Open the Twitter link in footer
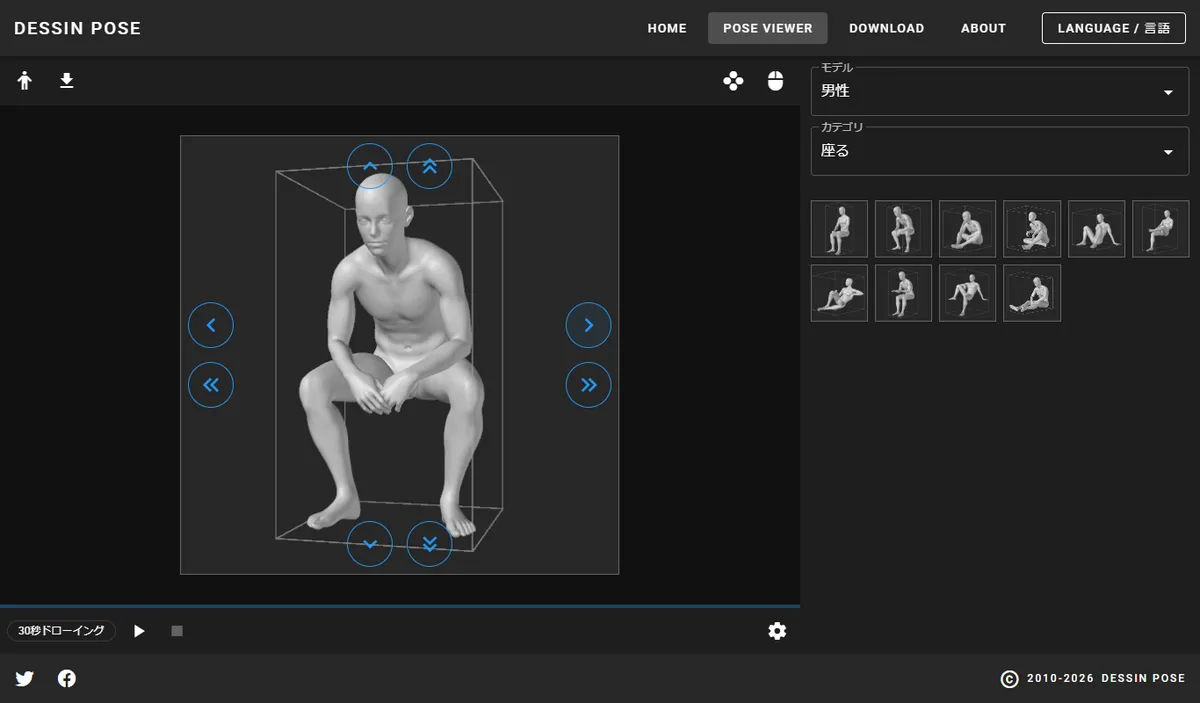The image size is (1200, 703). 25,679
